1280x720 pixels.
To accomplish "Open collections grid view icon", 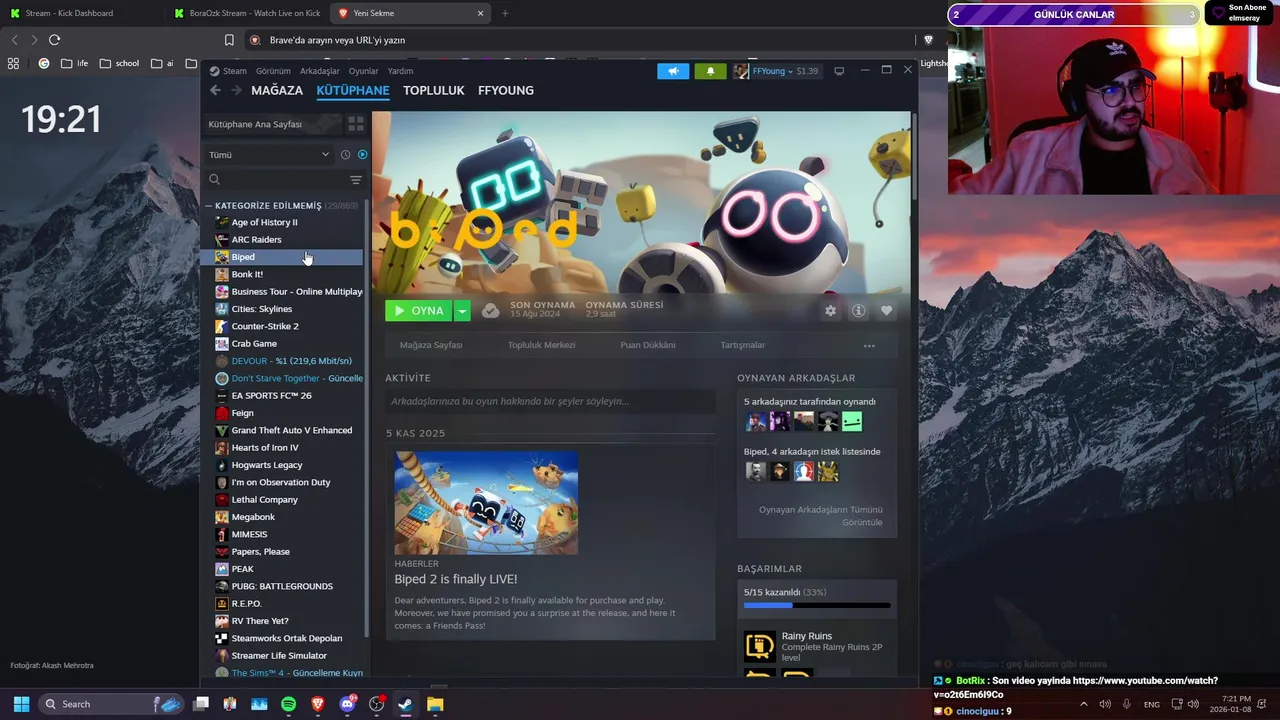I will (x=355, y=124).
